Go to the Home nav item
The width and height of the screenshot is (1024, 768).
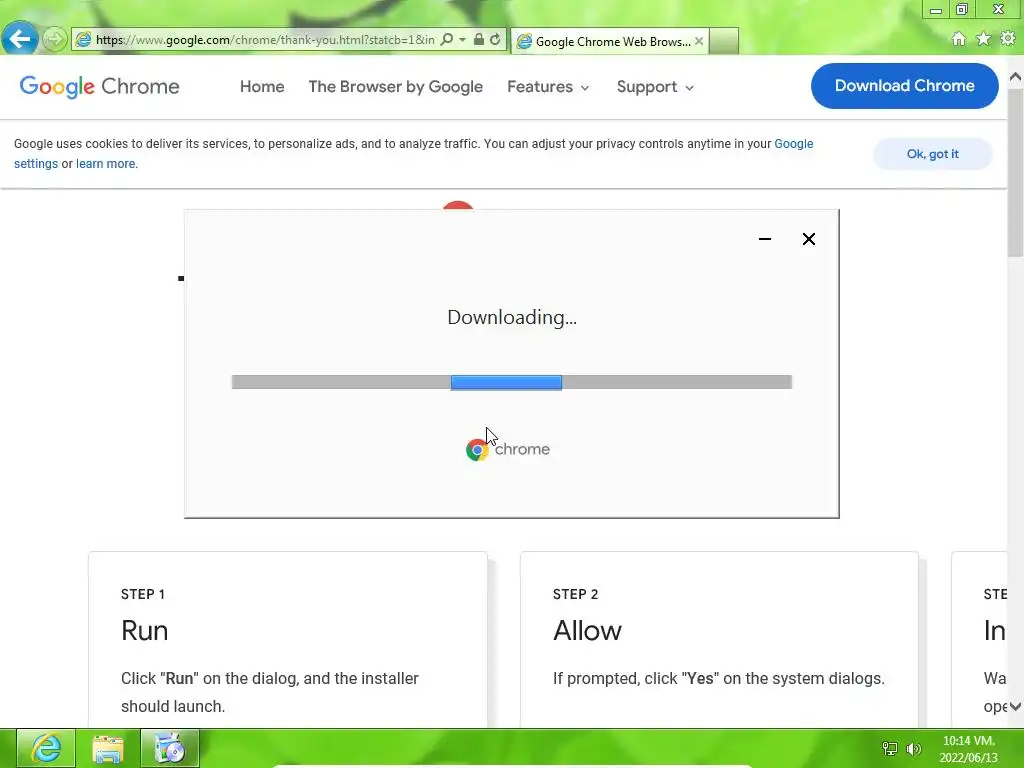click(262, 87)
